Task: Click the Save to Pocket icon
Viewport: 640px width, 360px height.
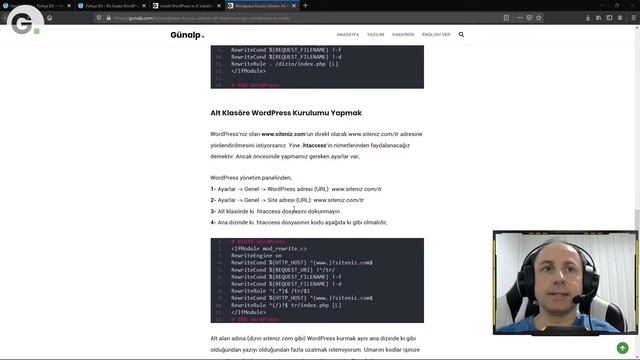Action: pyautogui.click(x=529, y=18)
